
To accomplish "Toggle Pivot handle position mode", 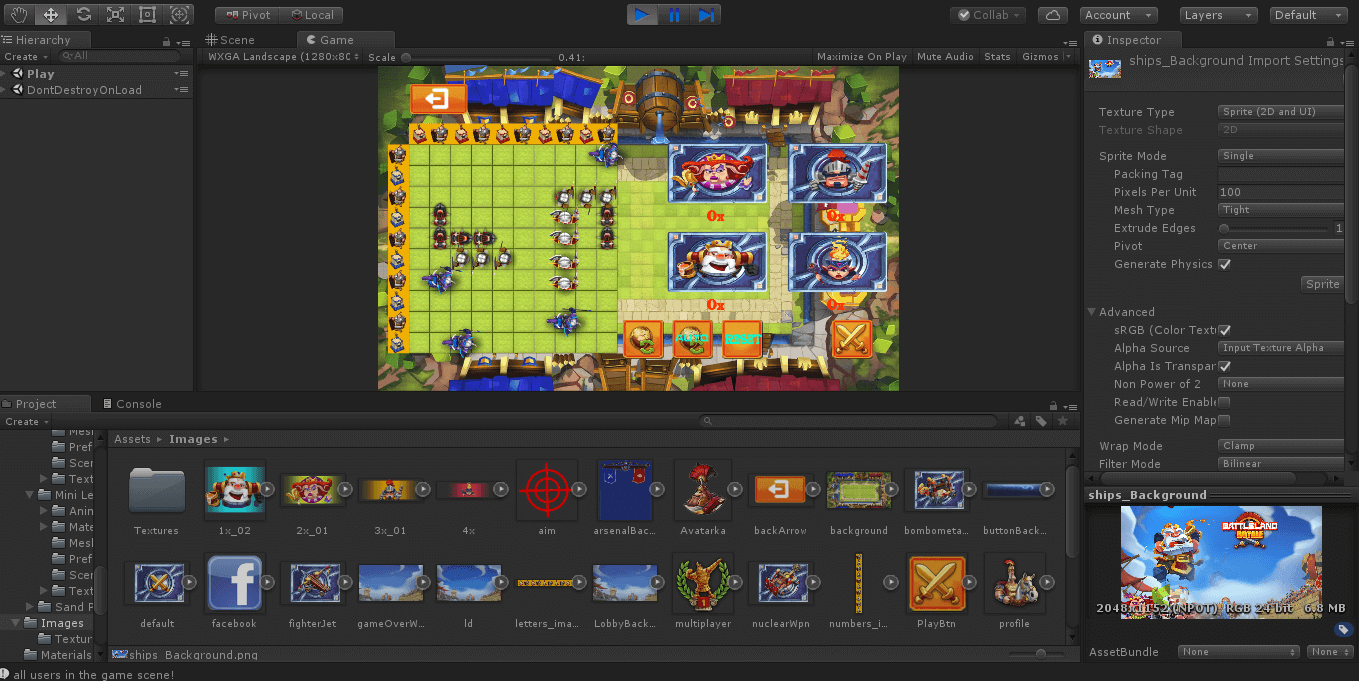I will point(247,15).
